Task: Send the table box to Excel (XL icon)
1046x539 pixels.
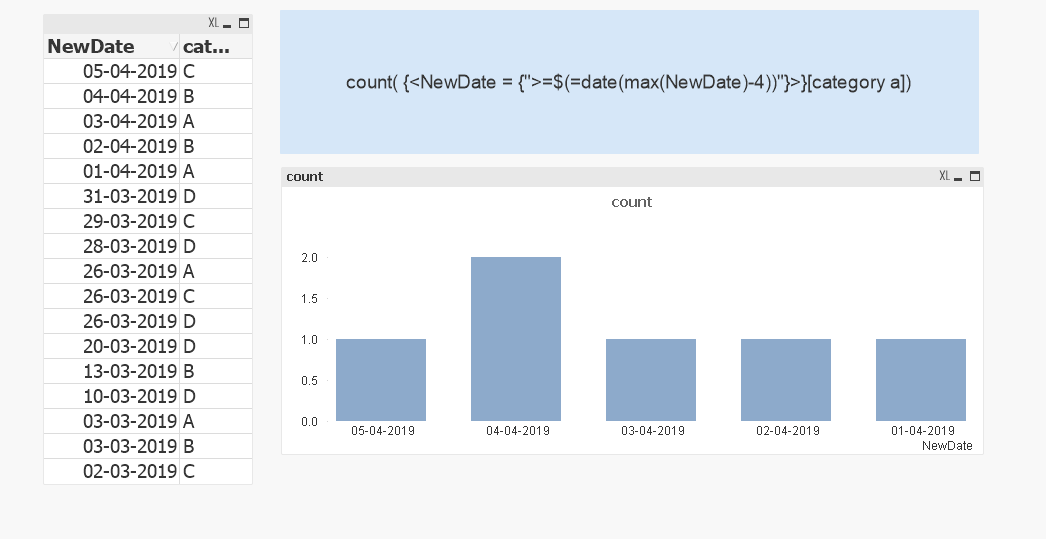Action: point(213,23)
